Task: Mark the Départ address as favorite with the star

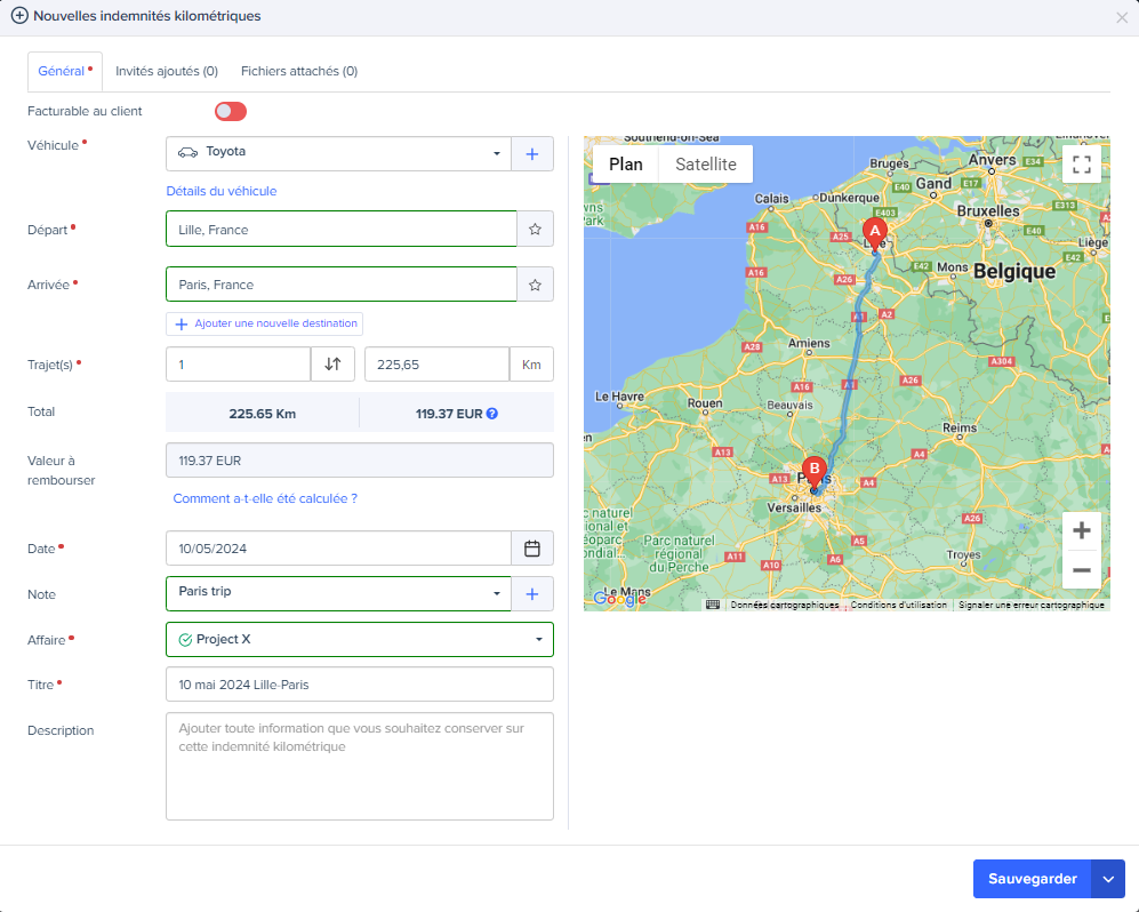Action: point(535,229)
